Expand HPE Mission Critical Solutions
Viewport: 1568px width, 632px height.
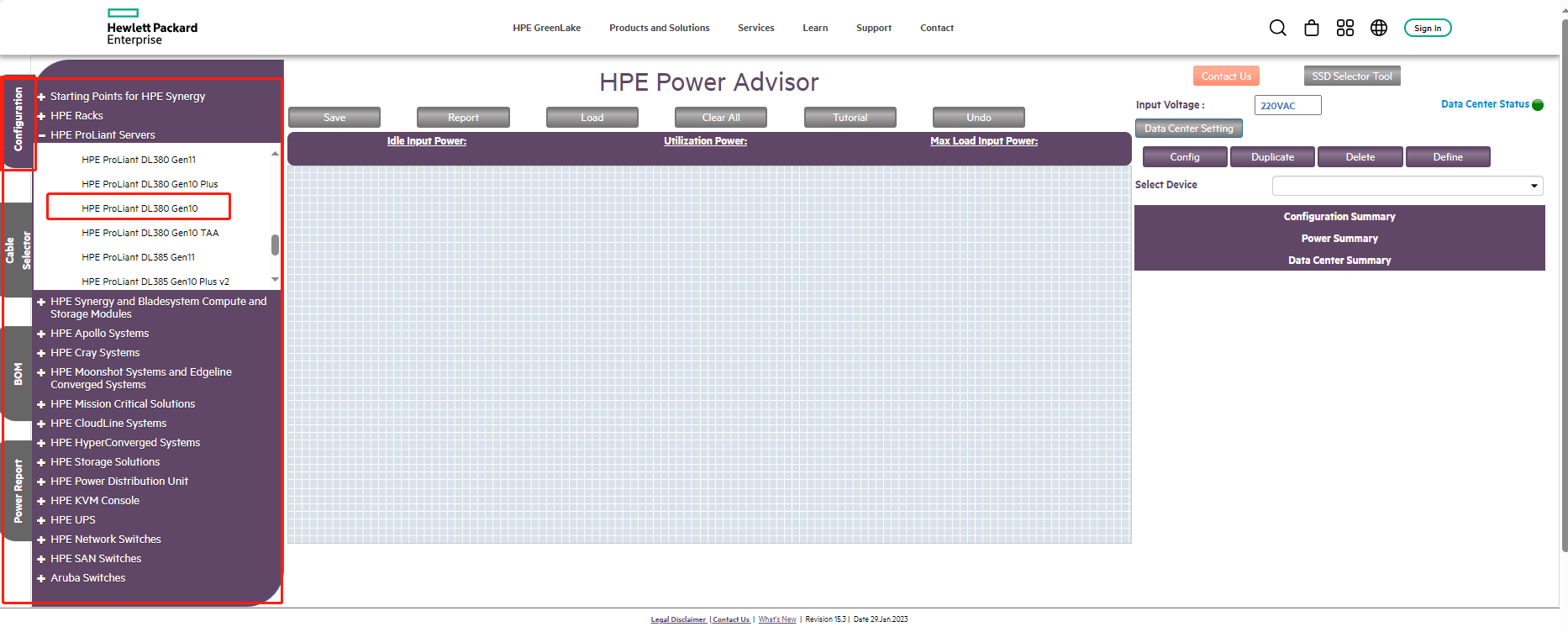[x=41, y=404]
